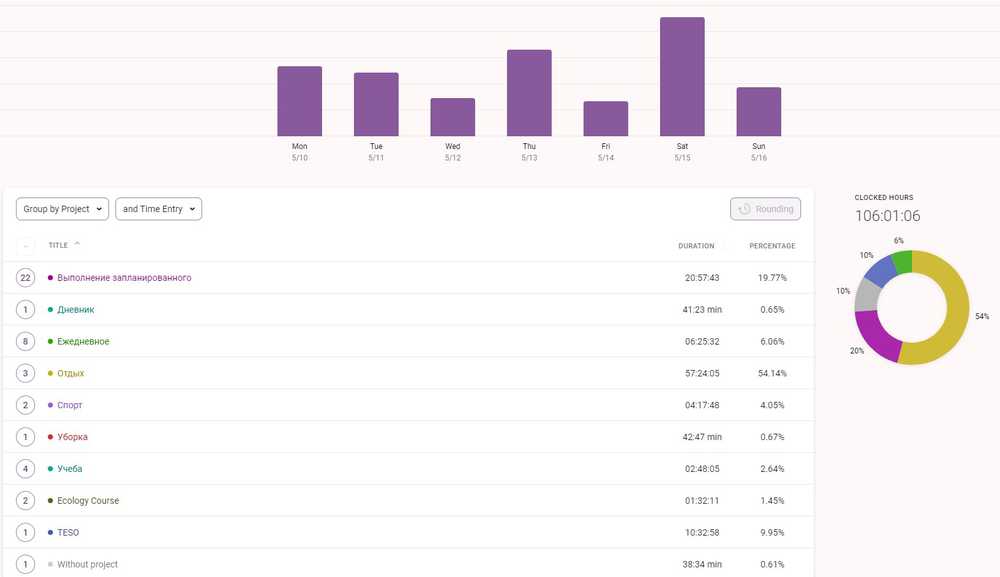This screenshot has height=577, width=1000.
Task: Click the count circle for Without project
Action: pos(26,565)
